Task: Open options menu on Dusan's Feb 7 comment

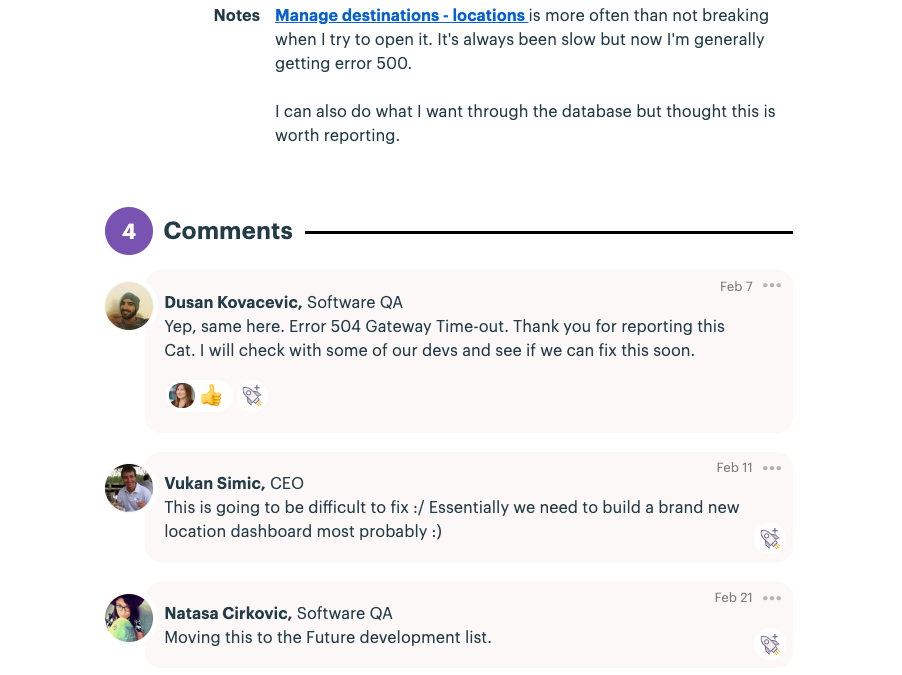Action: [771, 285]
